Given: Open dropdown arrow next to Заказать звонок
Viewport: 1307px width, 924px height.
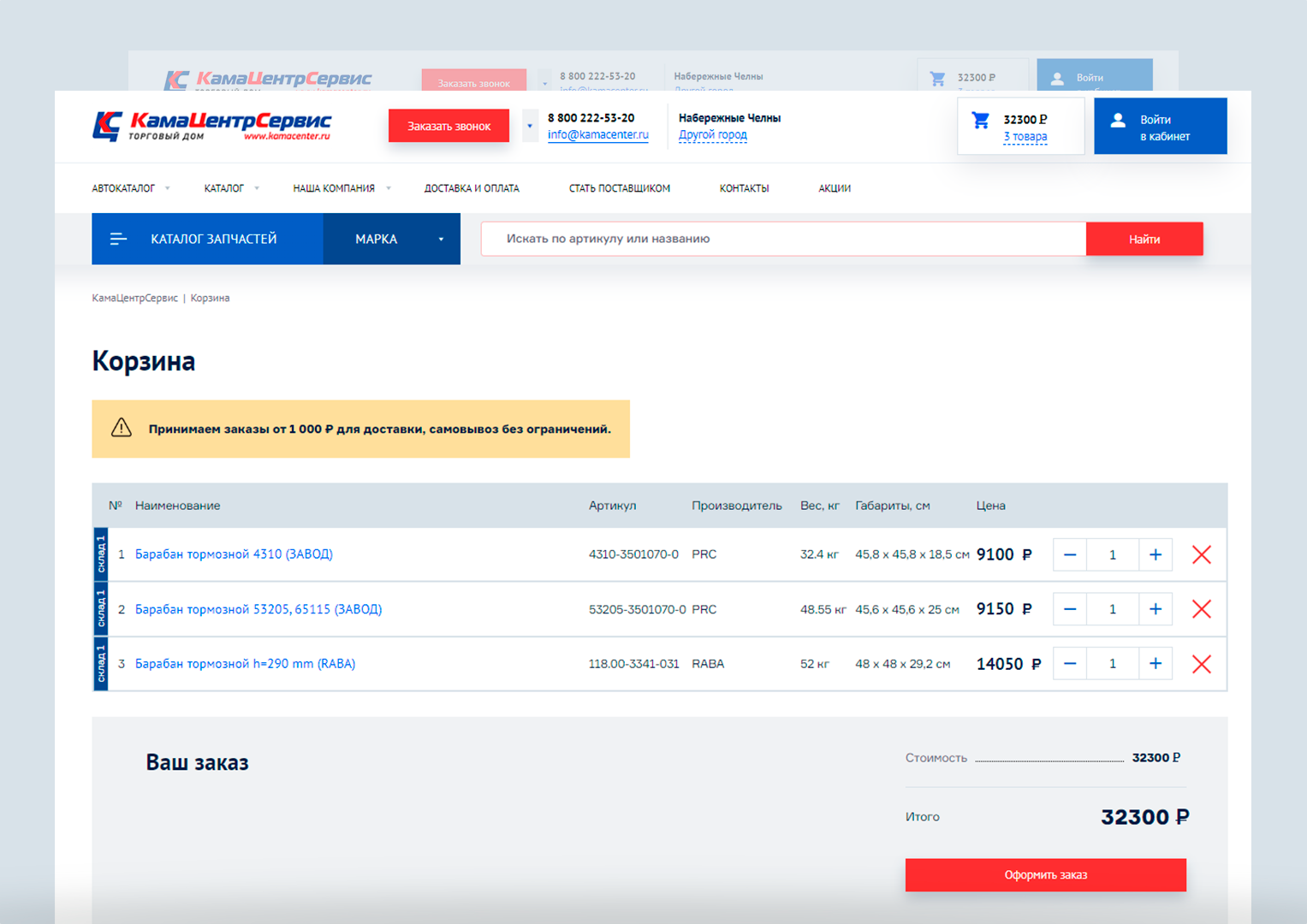Looking at the screenshot, I should pos(530,127).
